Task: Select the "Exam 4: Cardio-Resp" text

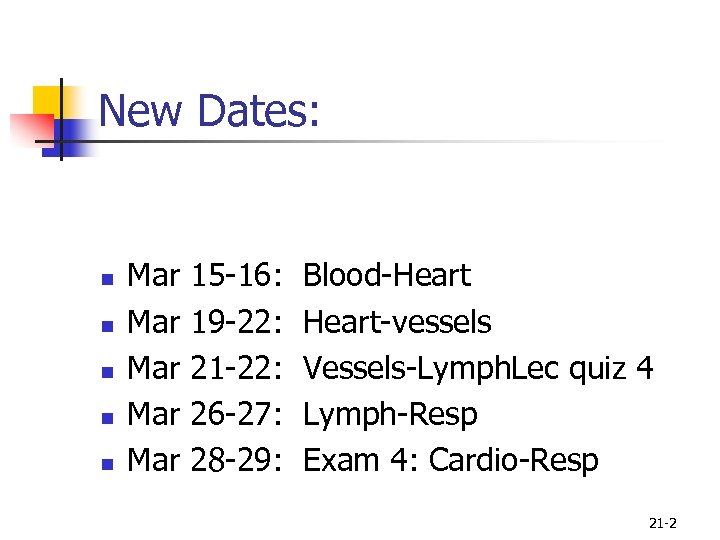Action: (x=450, y=460)
